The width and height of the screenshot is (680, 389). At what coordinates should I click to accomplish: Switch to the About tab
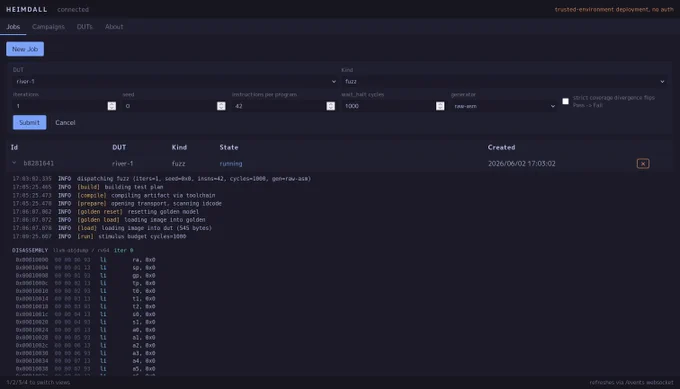[x=114, y=26]
